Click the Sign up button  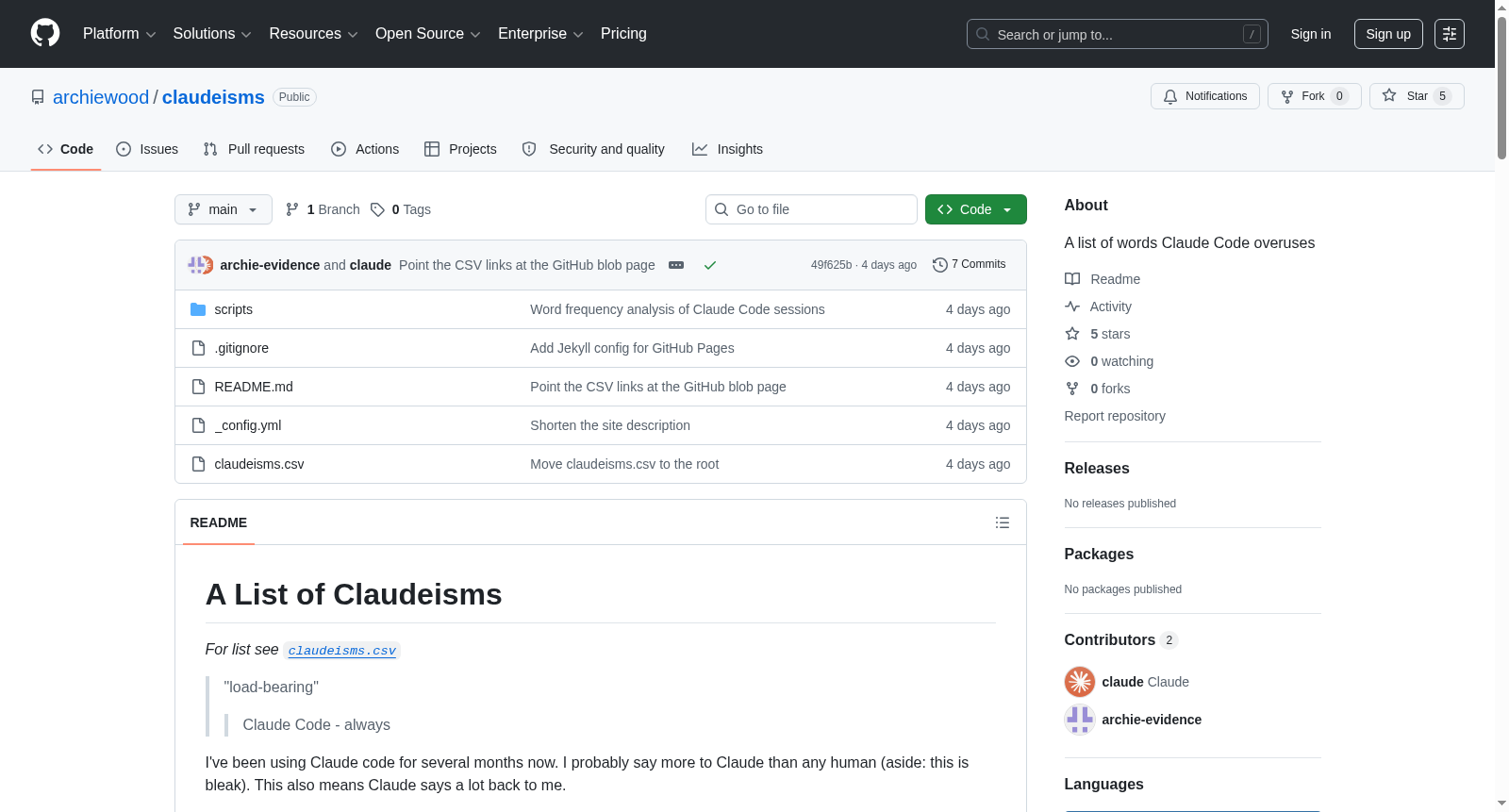click(x=1388, y=34)
